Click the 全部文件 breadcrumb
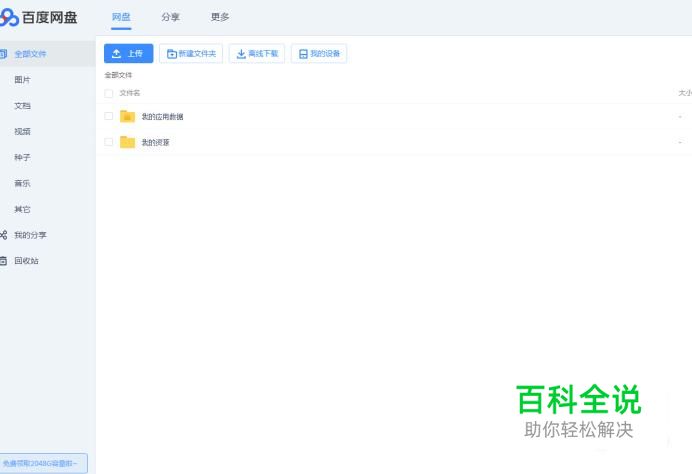 tap(118, 75)
